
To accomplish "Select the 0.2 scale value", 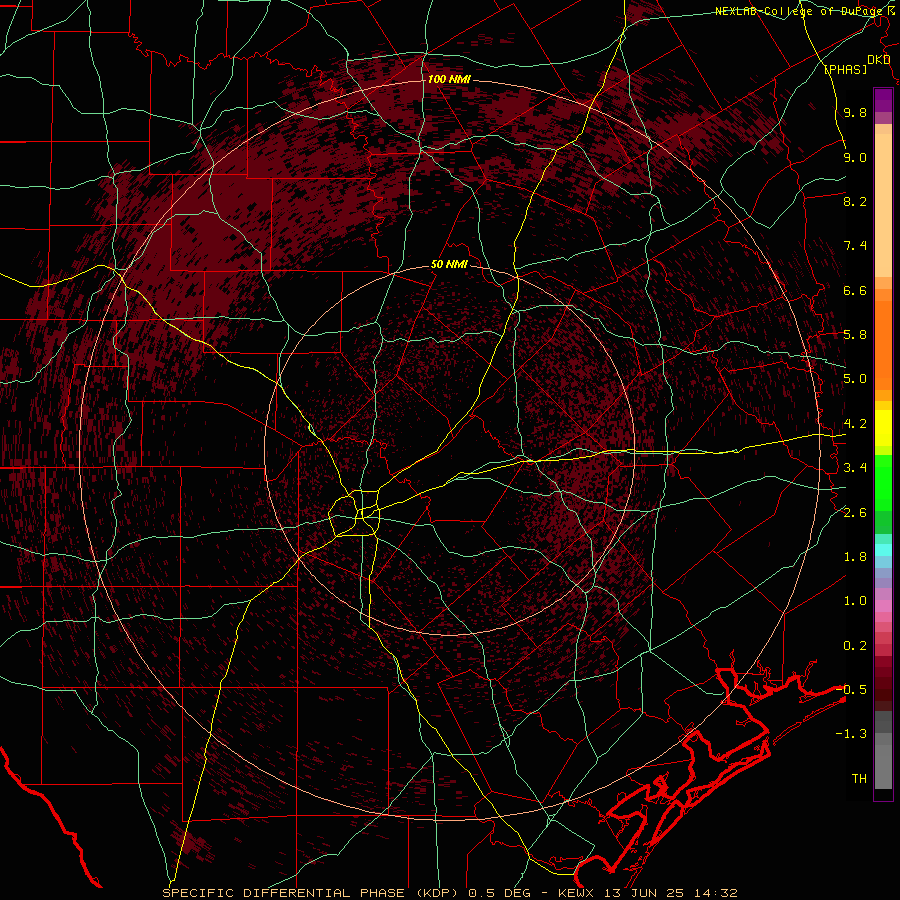I will coord(855,646).
